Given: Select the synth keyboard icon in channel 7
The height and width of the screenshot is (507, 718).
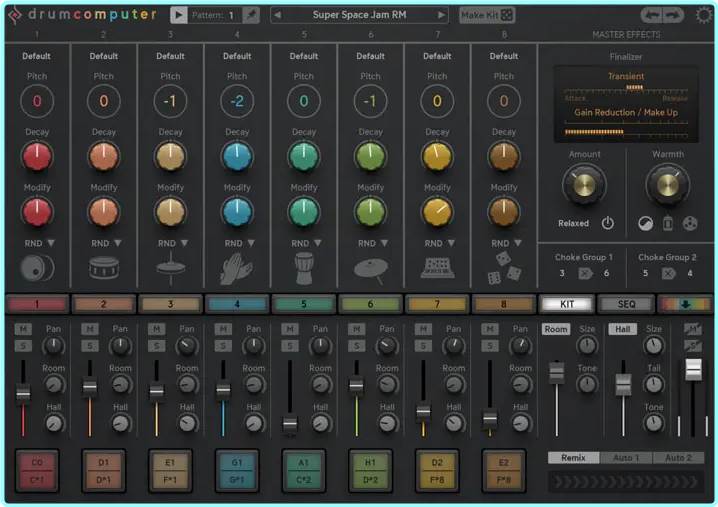Looking at the screenshot, I should (437, 268).
